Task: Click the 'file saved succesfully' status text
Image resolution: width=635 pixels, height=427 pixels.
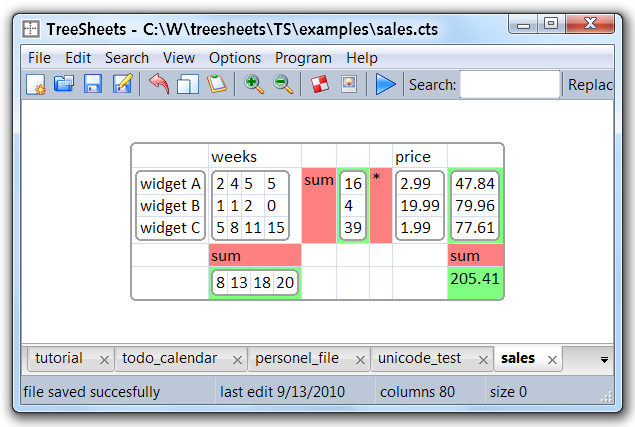Action: click(x=92, y=392)
